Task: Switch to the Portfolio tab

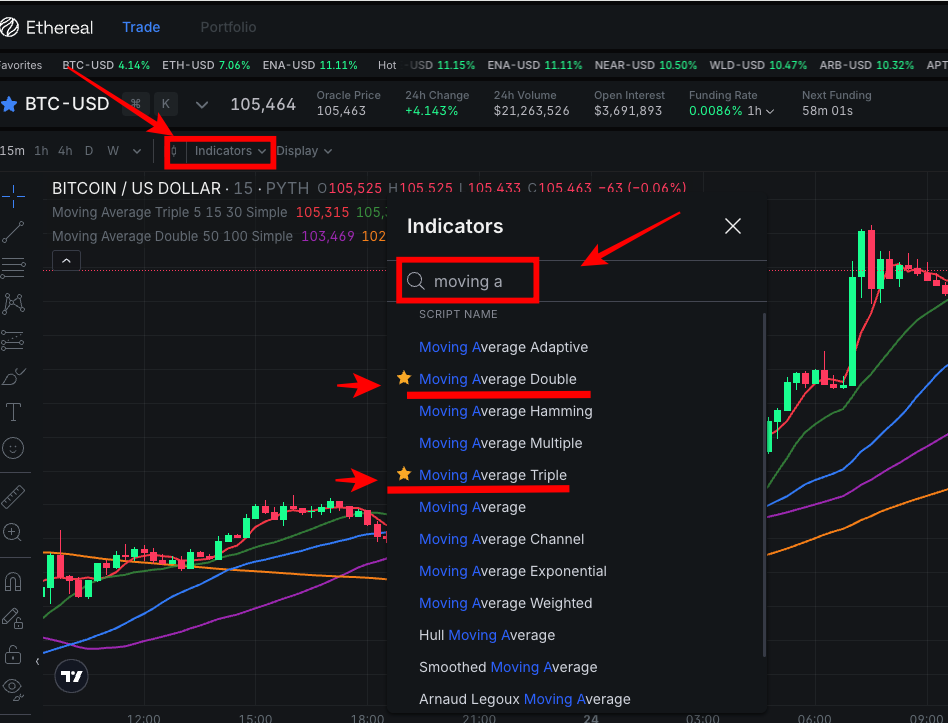Action: tap(228, 27)
